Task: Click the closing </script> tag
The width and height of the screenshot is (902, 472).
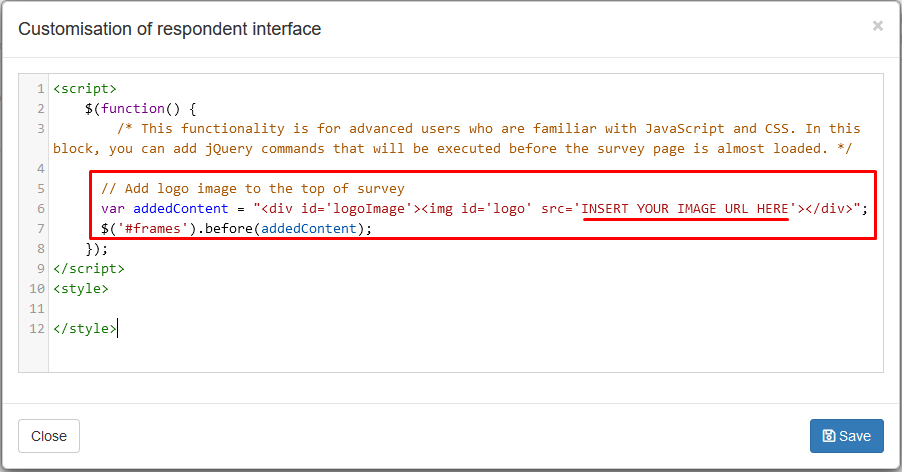Action: [x=89, y=268]
